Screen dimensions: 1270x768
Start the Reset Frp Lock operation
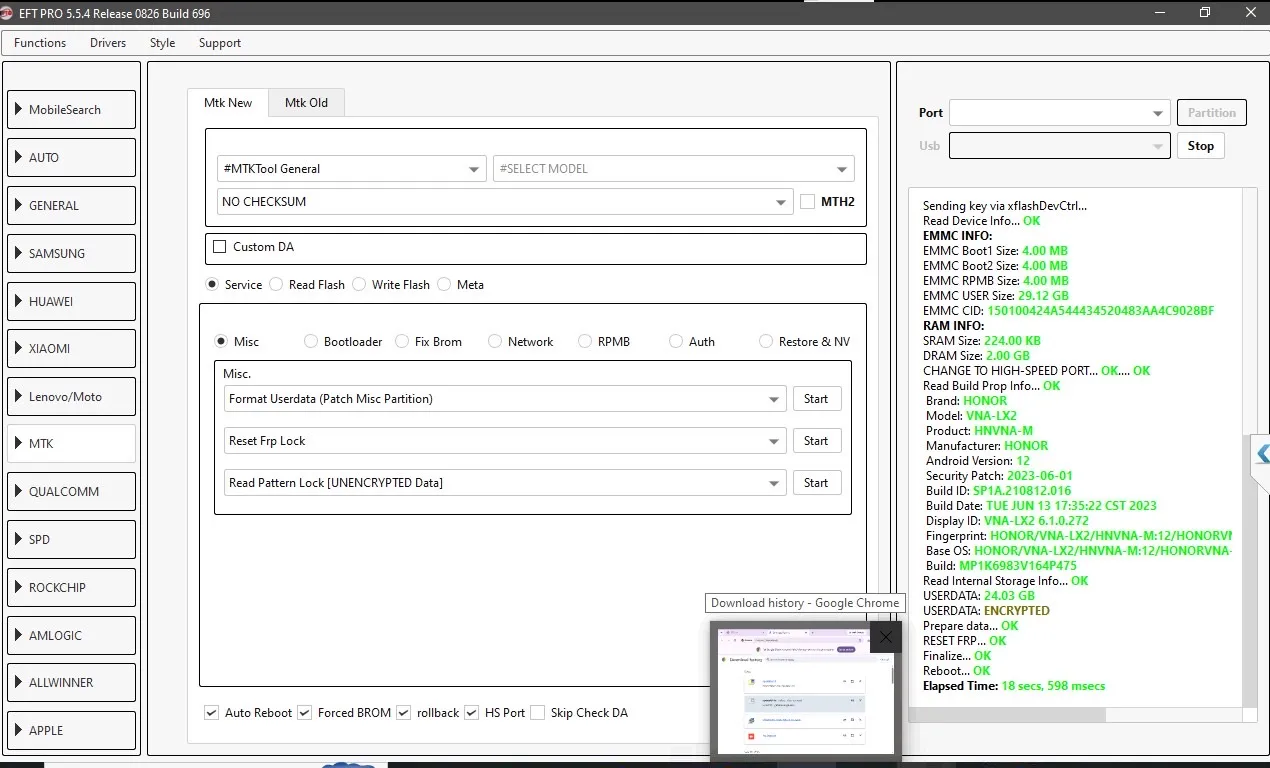click(816, 441)
